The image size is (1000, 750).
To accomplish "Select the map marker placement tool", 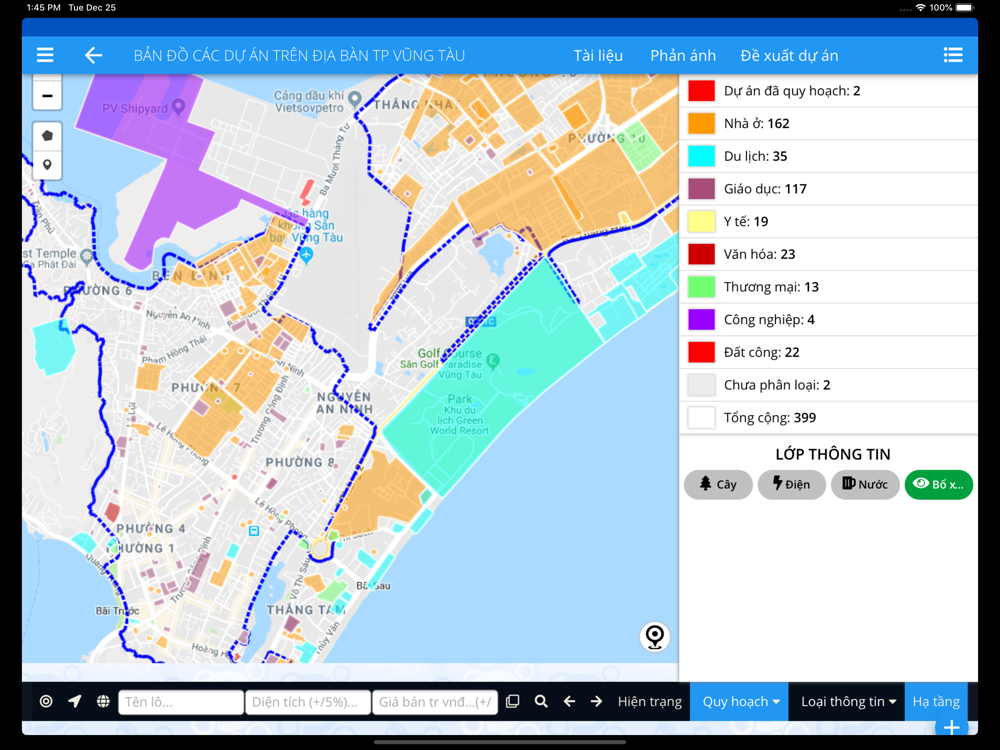I will [x=47, y=165].
